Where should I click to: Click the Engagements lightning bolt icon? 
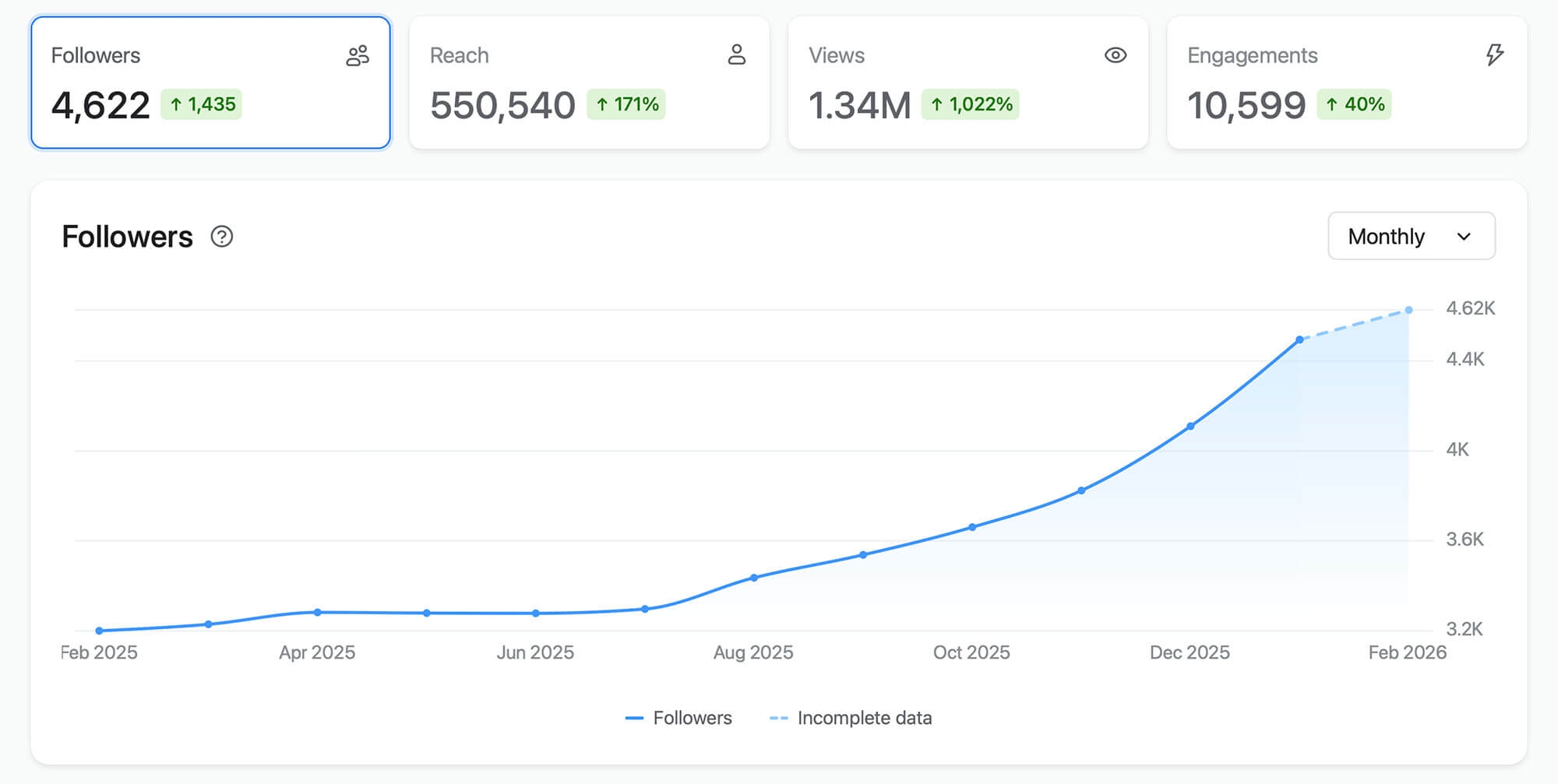click(x=1494, y=55)
